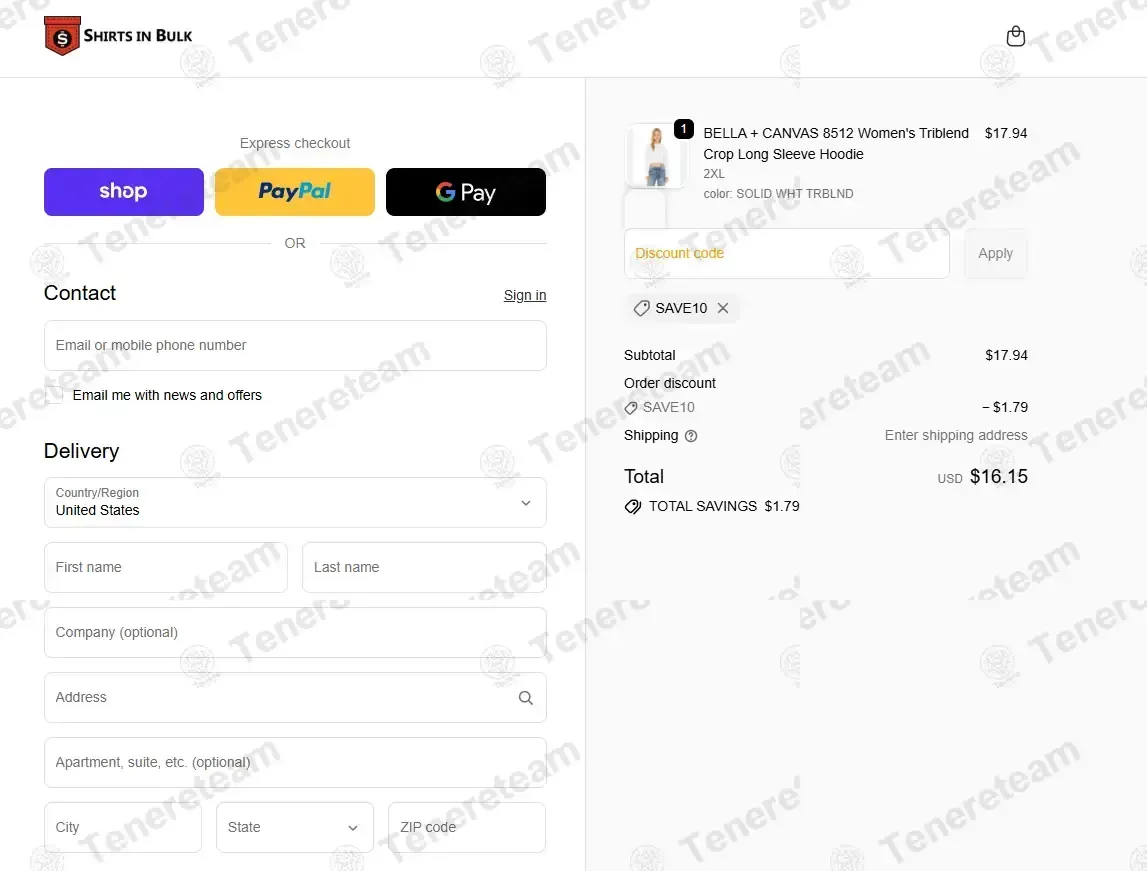Select Google Pay express checkout
The image size is (1147, 871).
pos(466,192)
